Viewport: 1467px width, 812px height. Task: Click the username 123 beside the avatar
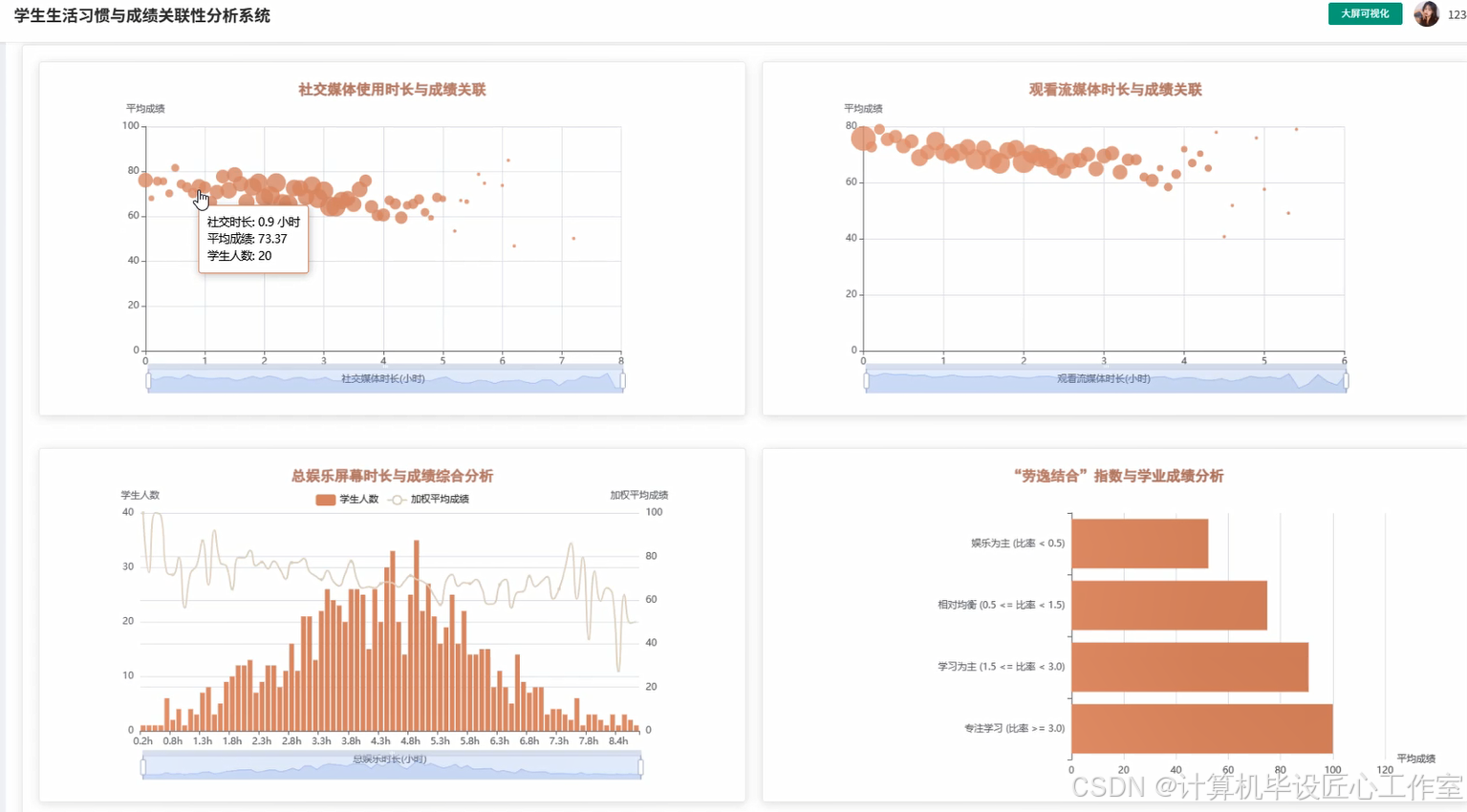[x=1456, y=14]
